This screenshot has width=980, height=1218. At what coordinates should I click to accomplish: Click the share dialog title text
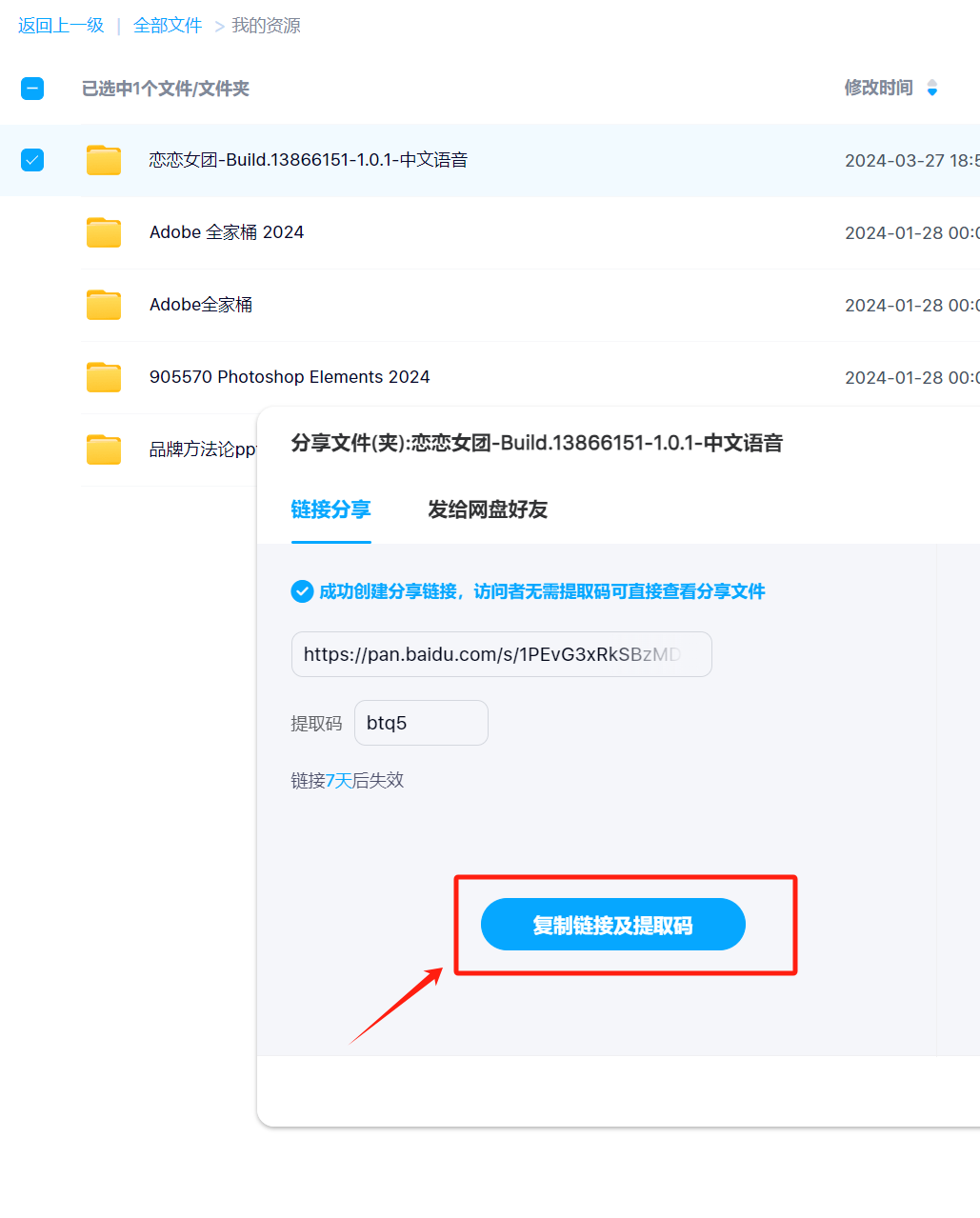(537, 443)
